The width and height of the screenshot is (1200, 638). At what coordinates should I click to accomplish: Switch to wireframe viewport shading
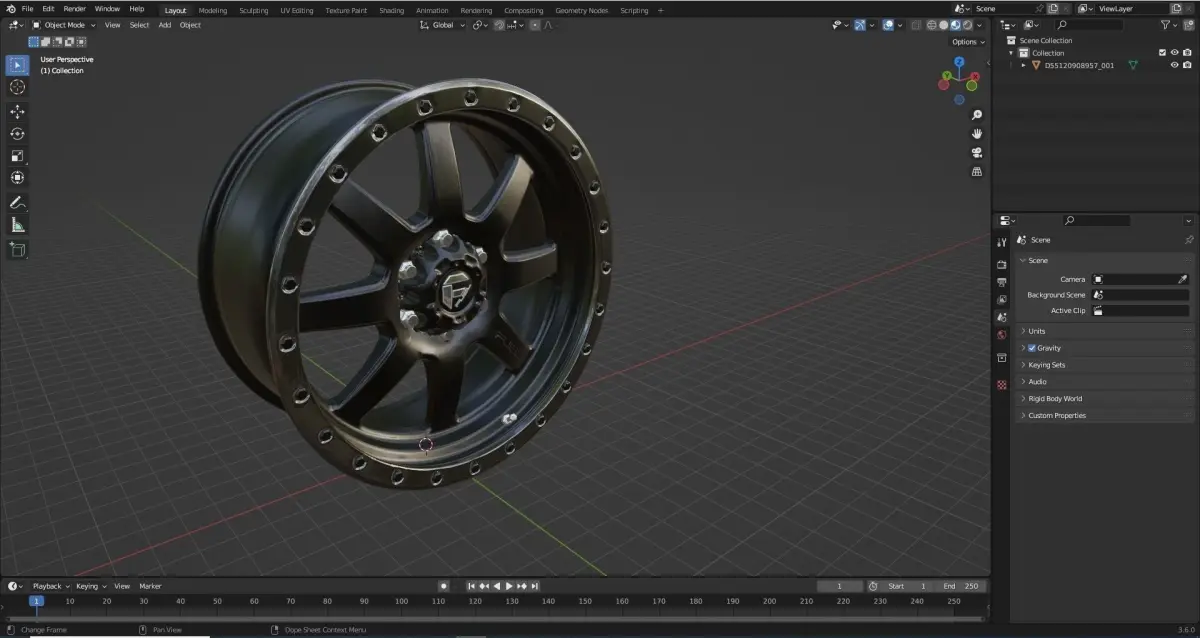tap(931, 25)
